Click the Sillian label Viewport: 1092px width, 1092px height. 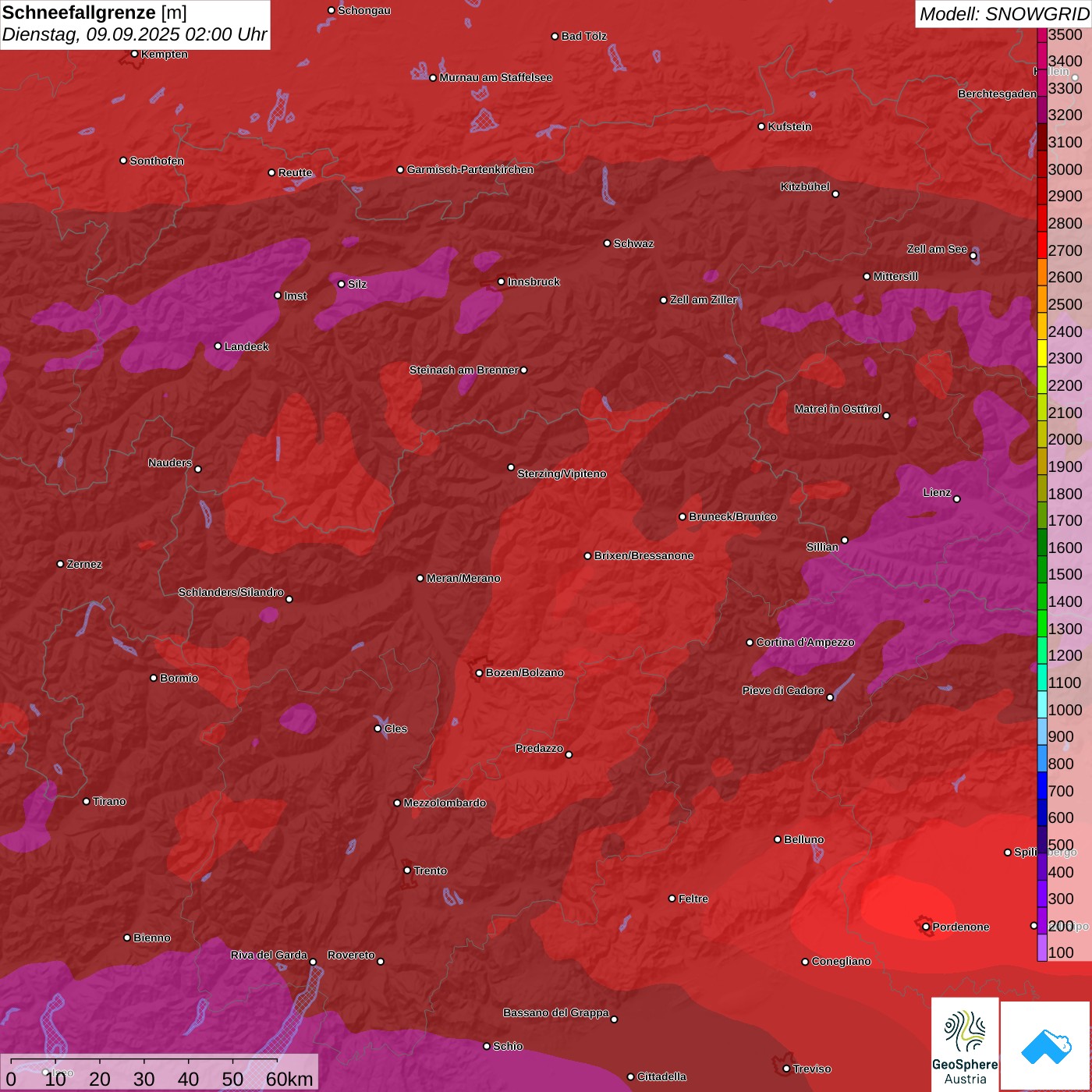tap(822, 547)
